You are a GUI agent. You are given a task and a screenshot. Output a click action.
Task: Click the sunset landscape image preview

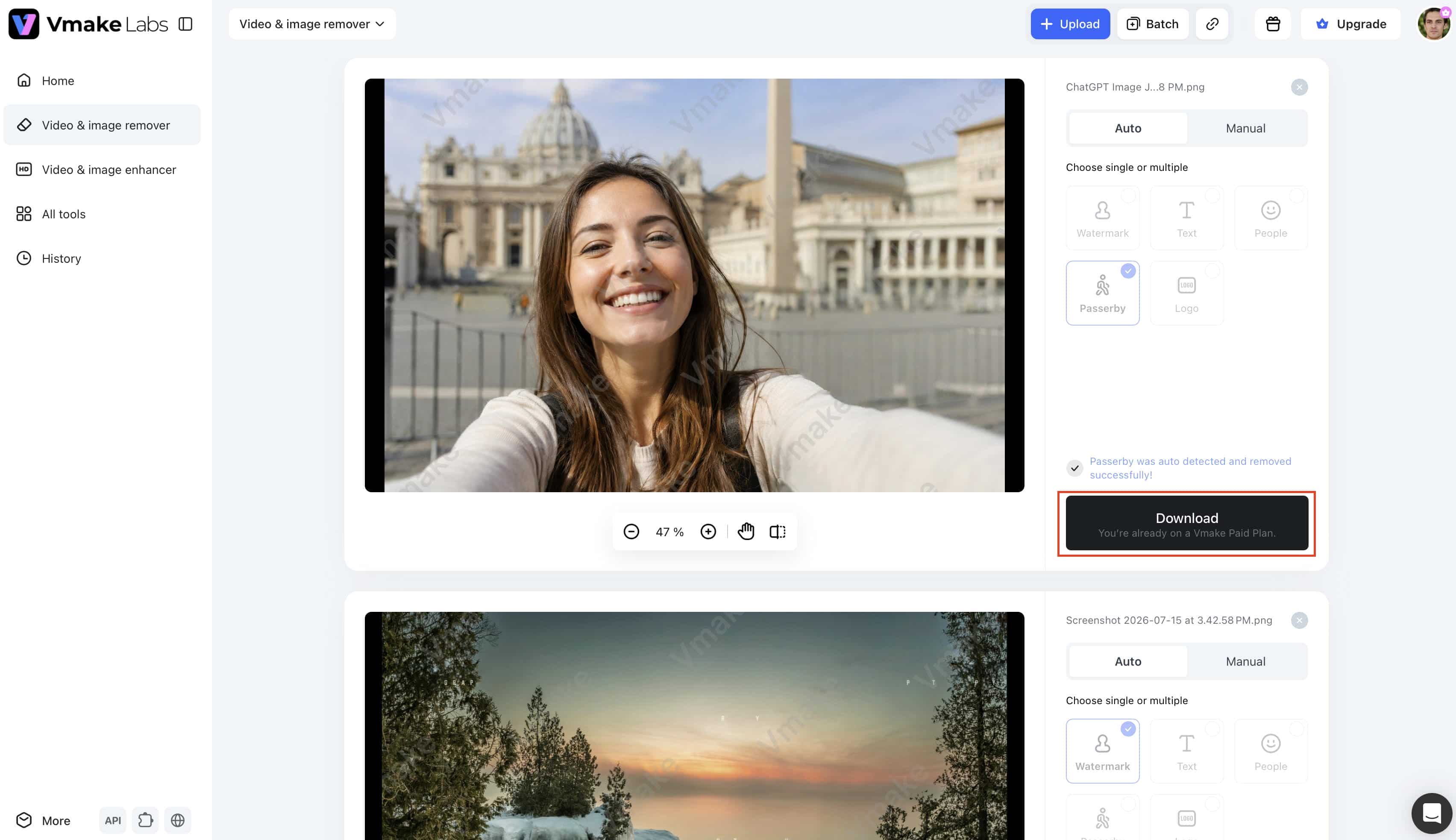tap(695, 726)
